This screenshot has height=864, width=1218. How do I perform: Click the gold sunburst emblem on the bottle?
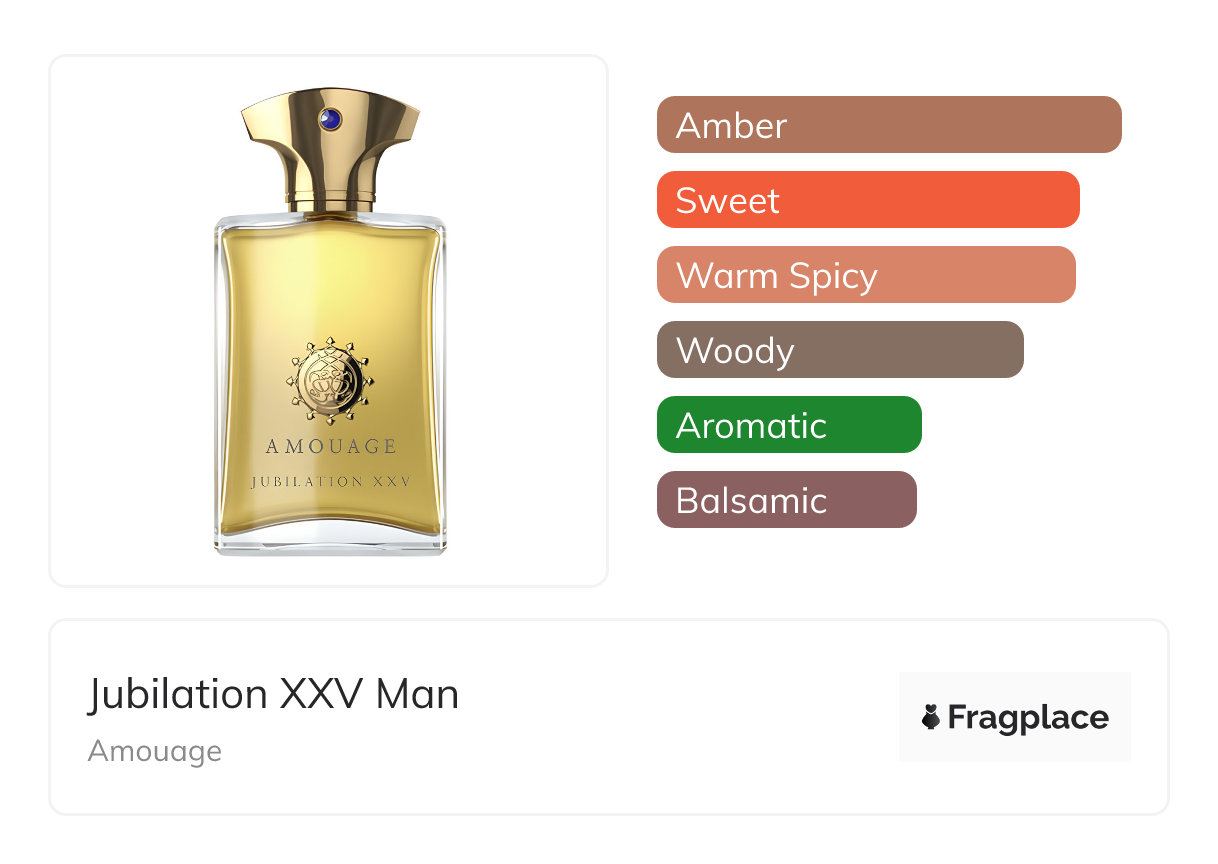point(330,378)
